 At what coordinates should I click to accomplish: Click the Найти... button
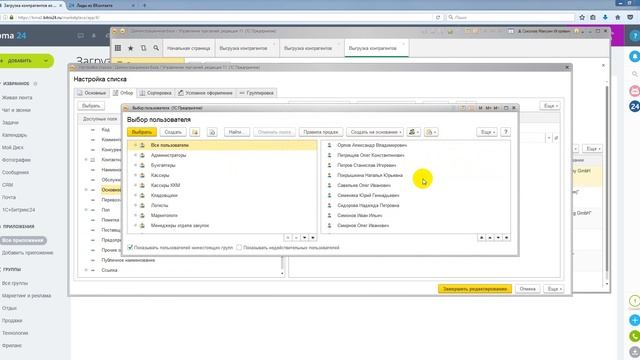(x=236, y=132)
